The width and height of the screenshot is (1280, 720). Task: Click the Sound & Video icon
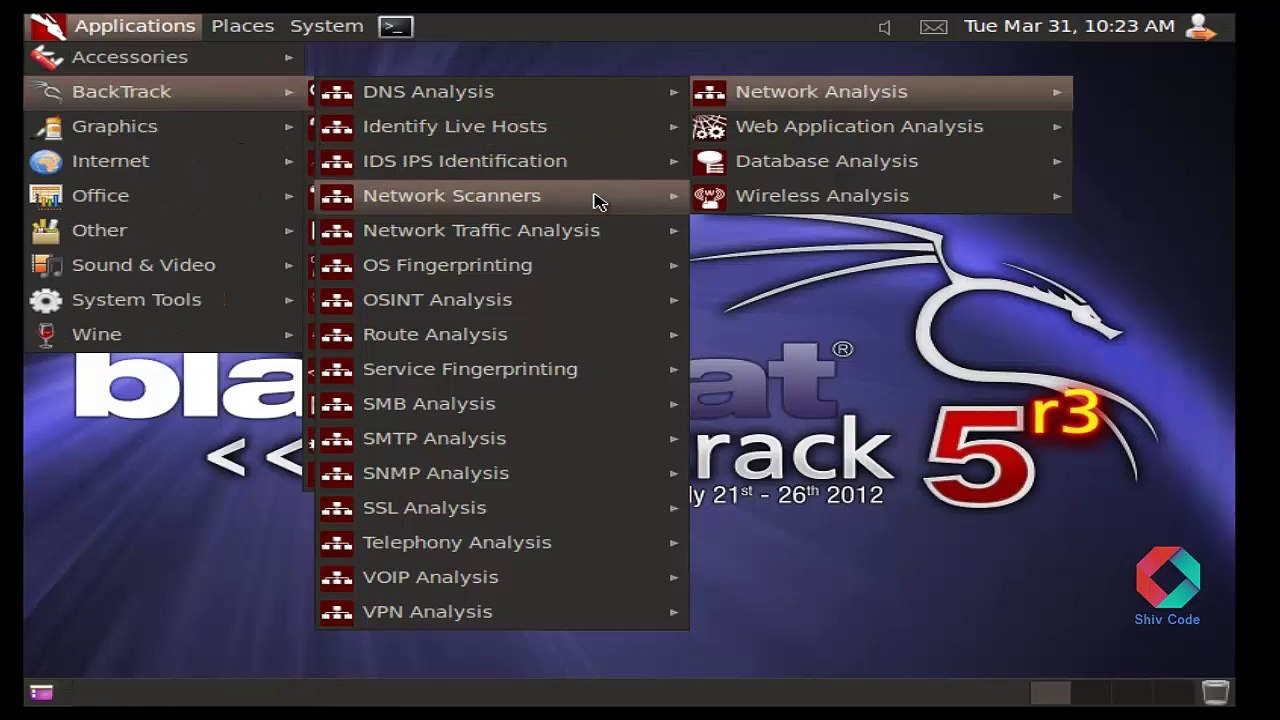[46, 265]
